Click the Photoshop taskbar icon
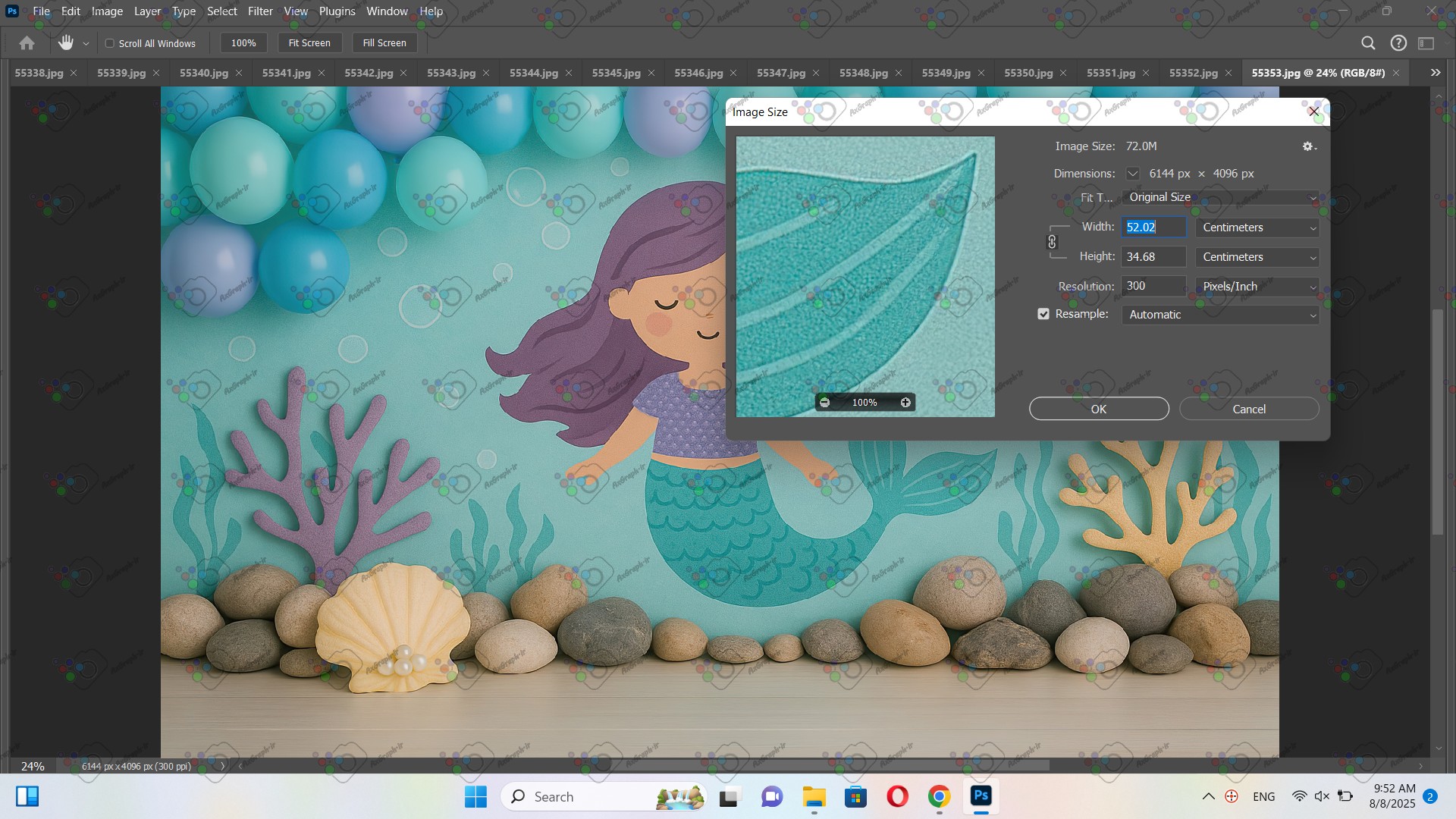 pyautogui.click(x=981, y=796)
